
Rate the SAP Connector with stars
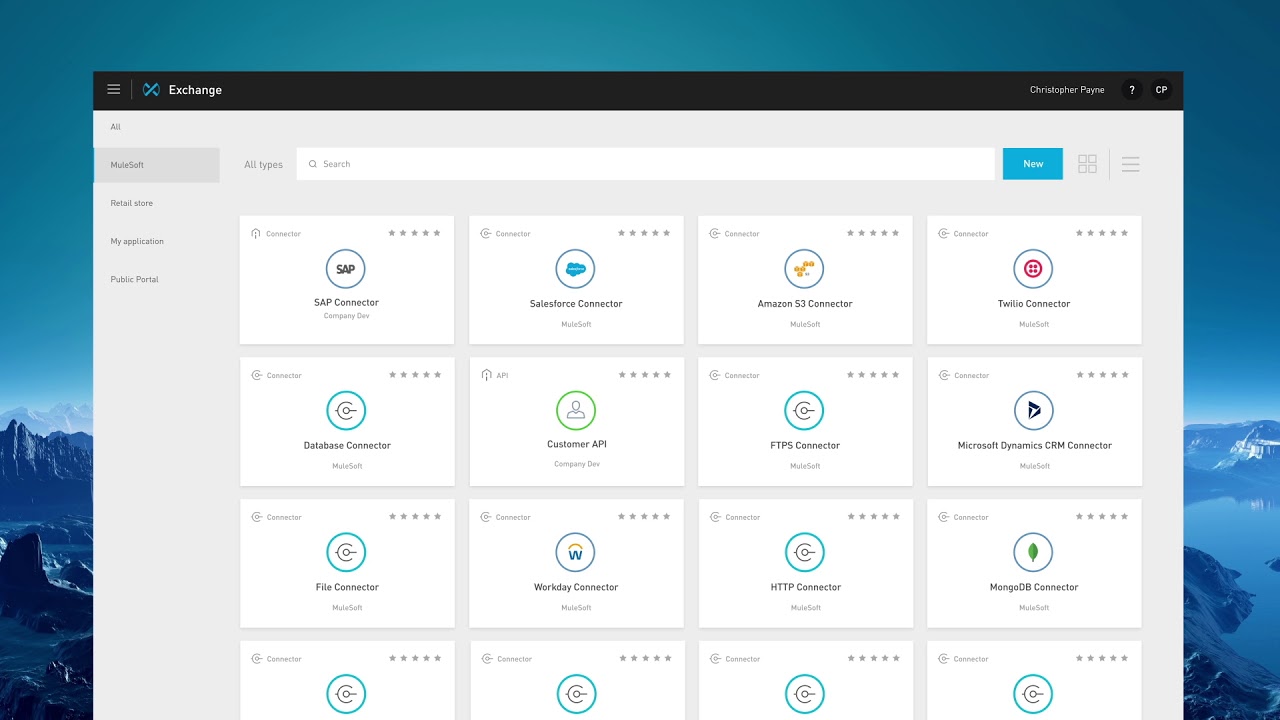click(414, 233)
